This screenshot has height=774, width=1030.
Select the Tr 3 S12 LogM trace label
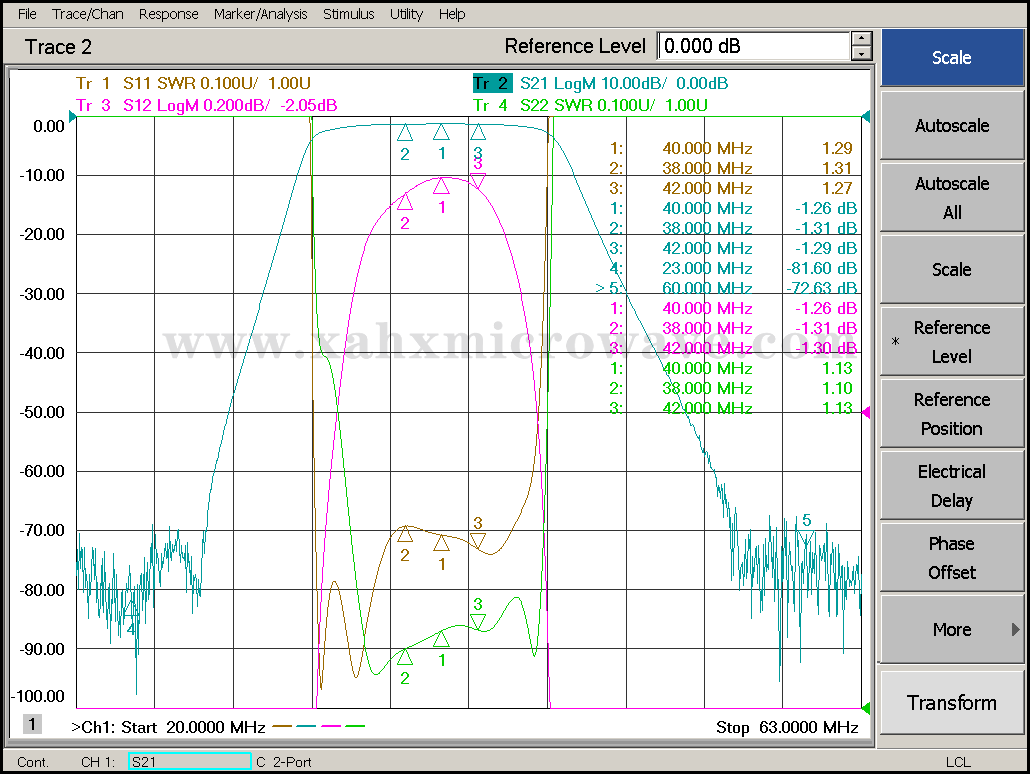[206, 105]
